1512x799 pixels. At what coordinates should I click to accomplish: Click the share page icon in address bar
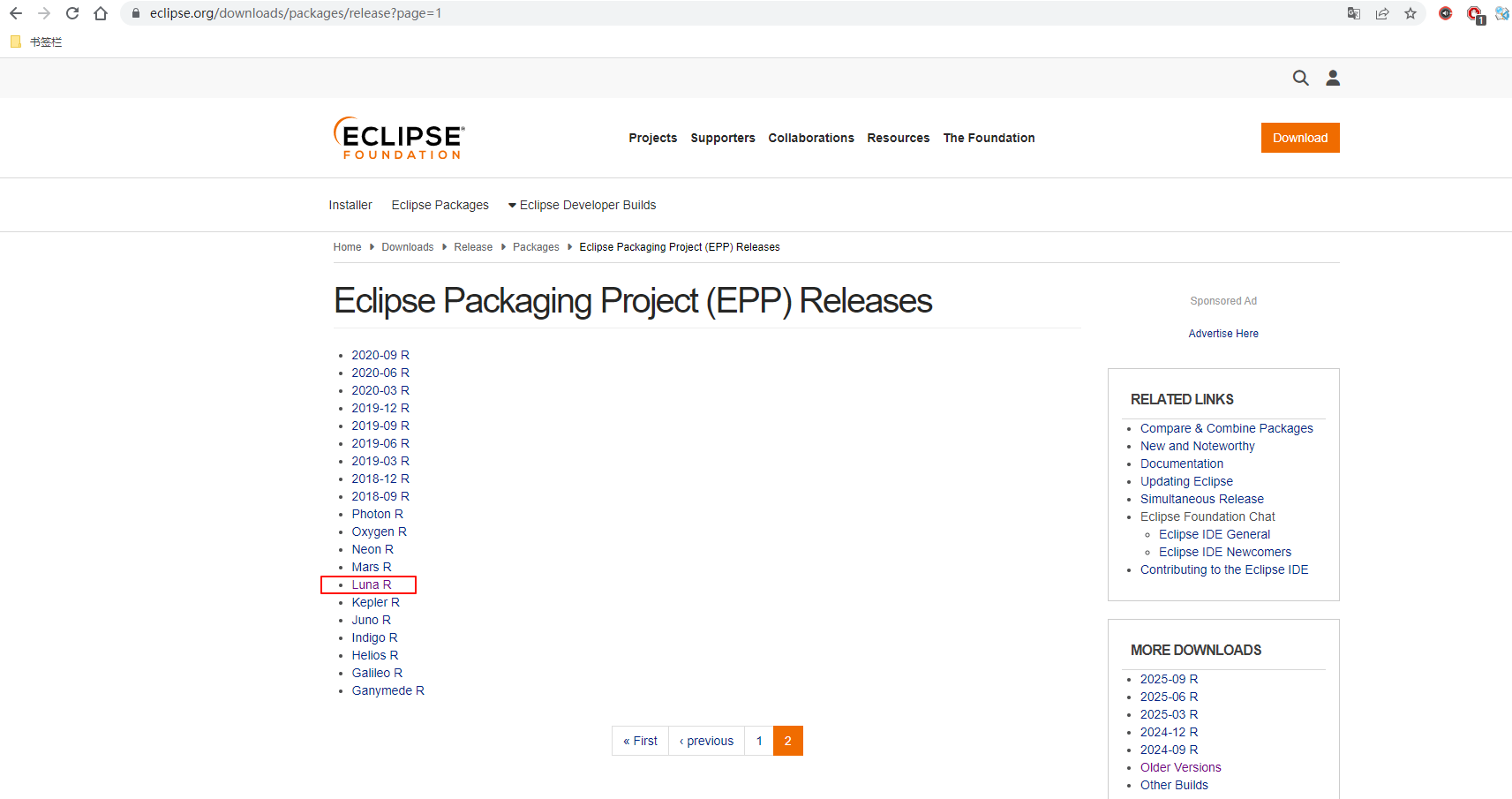[1382, 13]
